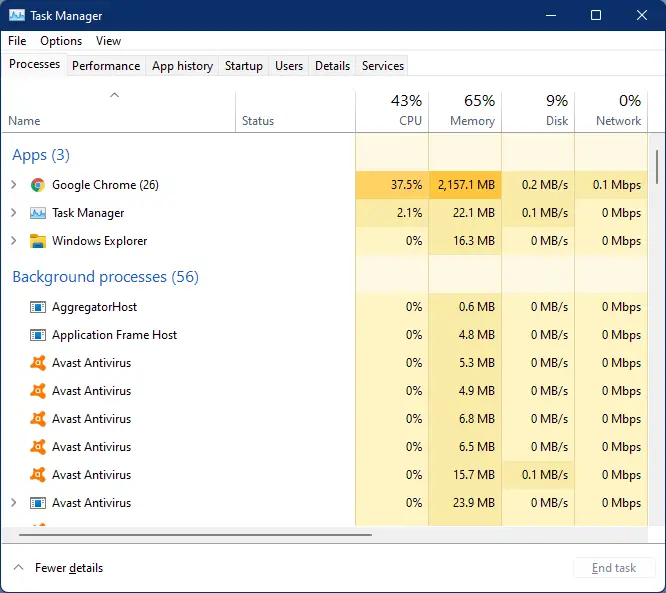Click the sort arrow above Name column
The width and height of the screenshot is (666, 593).
(x=114, y=95)
